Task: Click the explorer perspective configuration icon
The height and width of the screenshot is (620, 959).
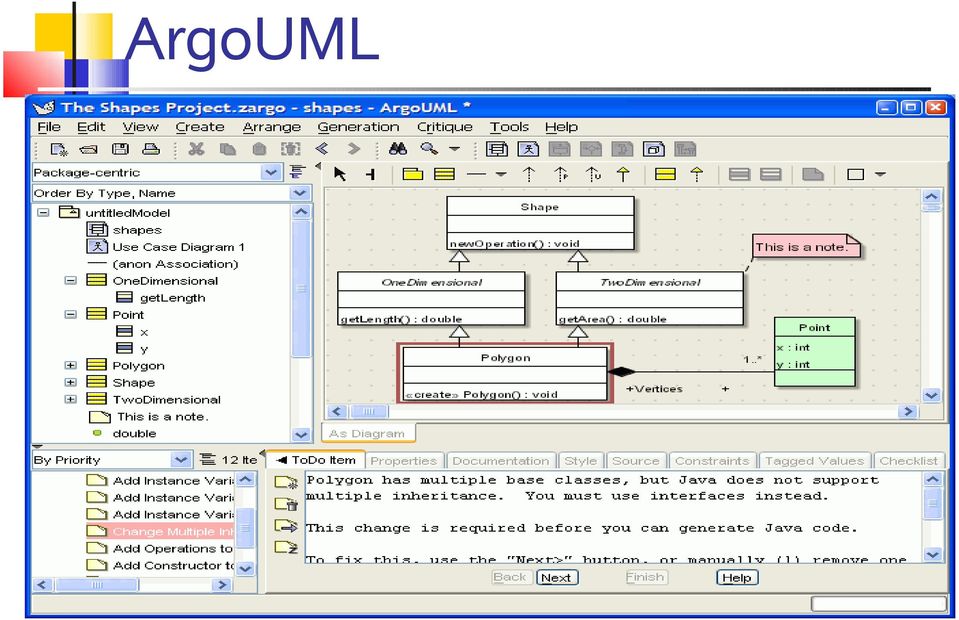Action: click(x=297, y=172)
